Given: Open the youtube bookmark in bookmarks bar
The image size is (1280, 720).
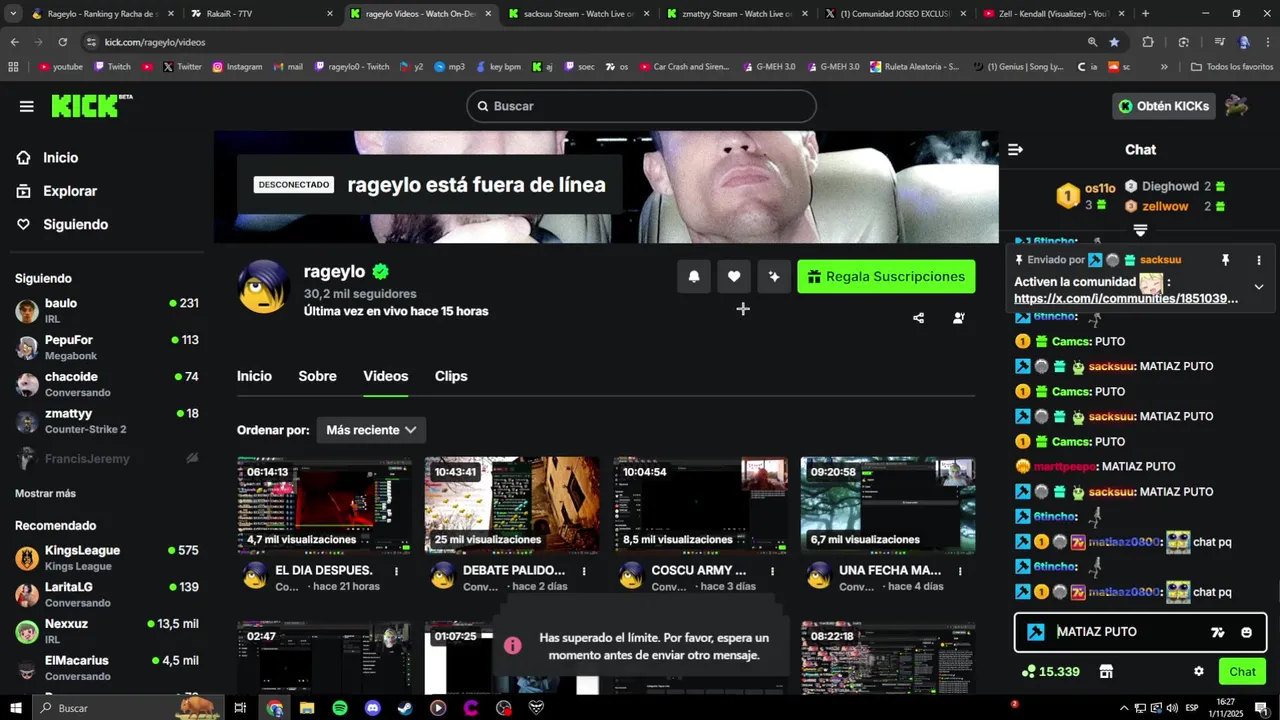Looking at the screenshot, I should click(x=61, y=67).
